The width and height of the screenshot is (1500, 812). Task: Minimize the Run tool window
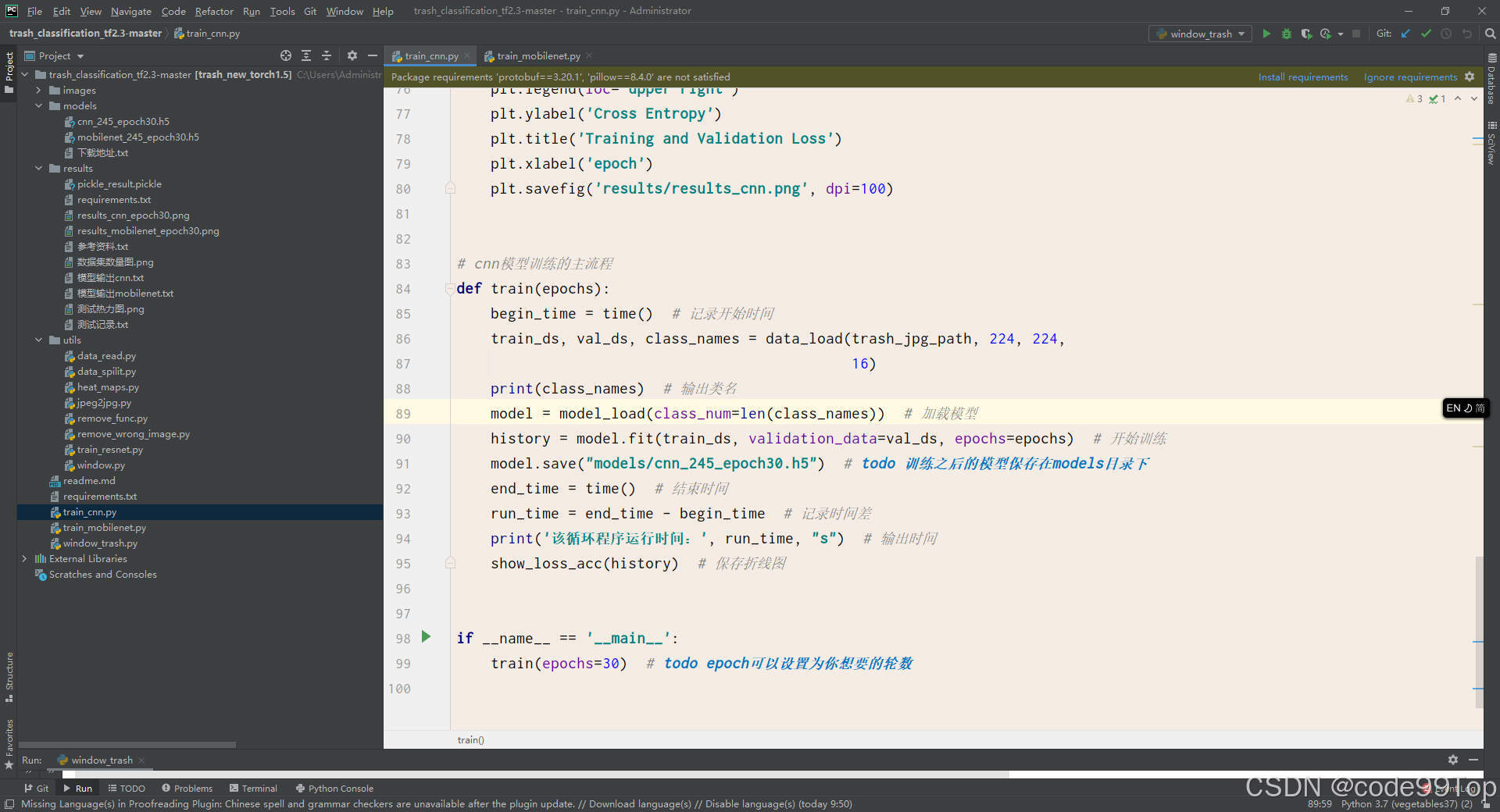[x=1473, y=760]
